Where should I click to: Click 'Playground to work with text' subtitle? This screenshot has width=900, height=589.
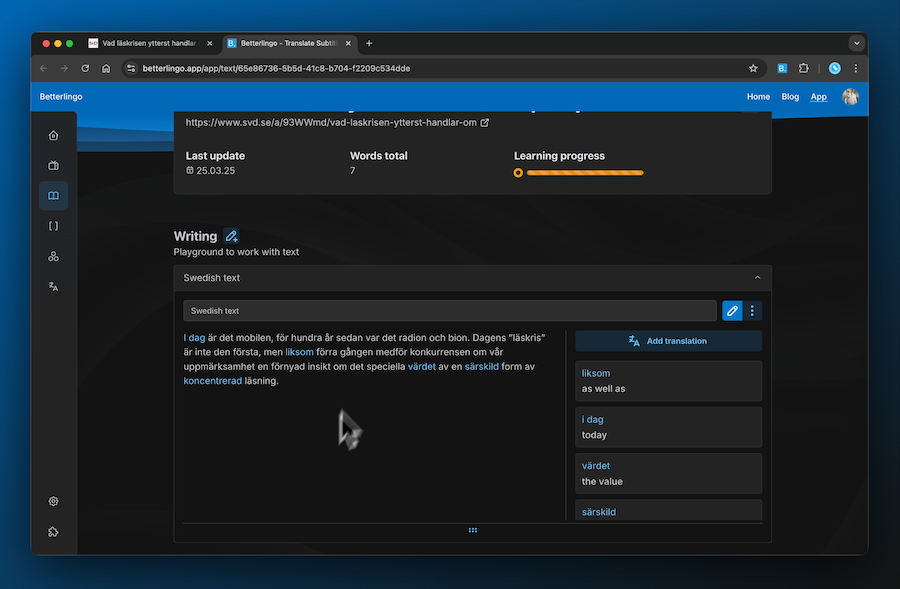pos(236,252)
